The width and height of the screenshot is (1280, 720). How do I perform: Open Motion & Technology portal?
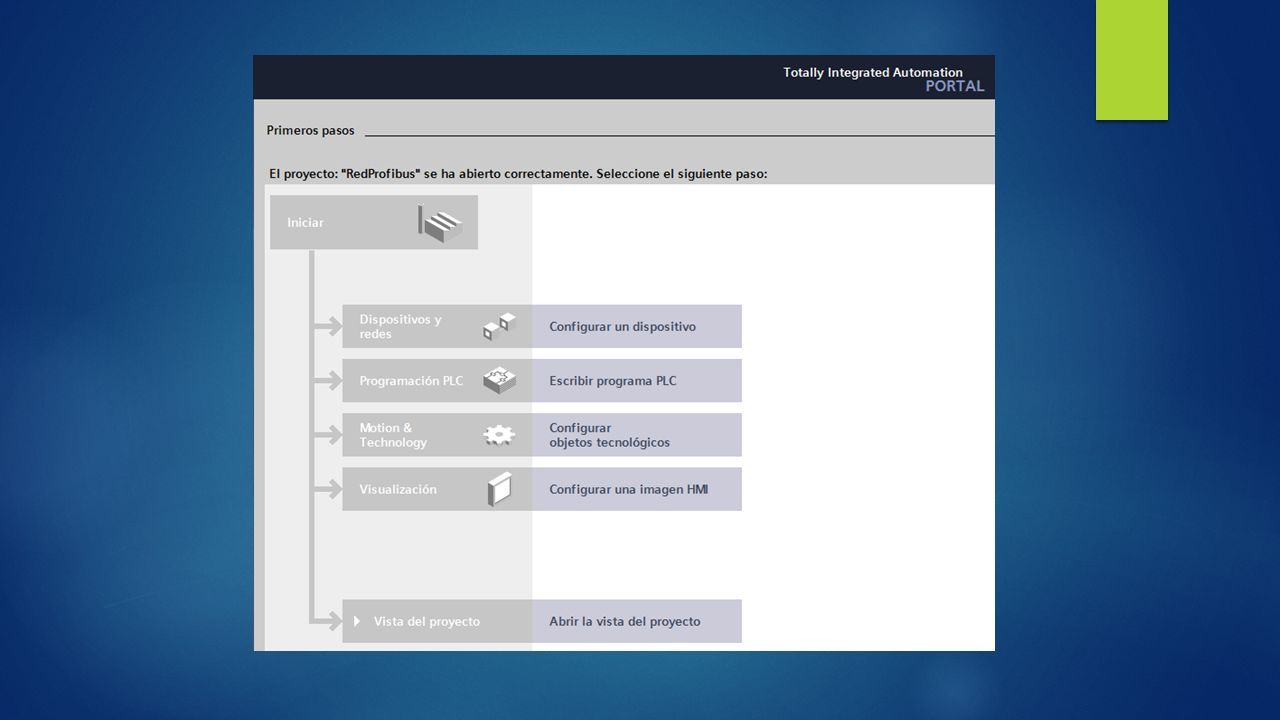pyautogui.click(x=437, y=435)
